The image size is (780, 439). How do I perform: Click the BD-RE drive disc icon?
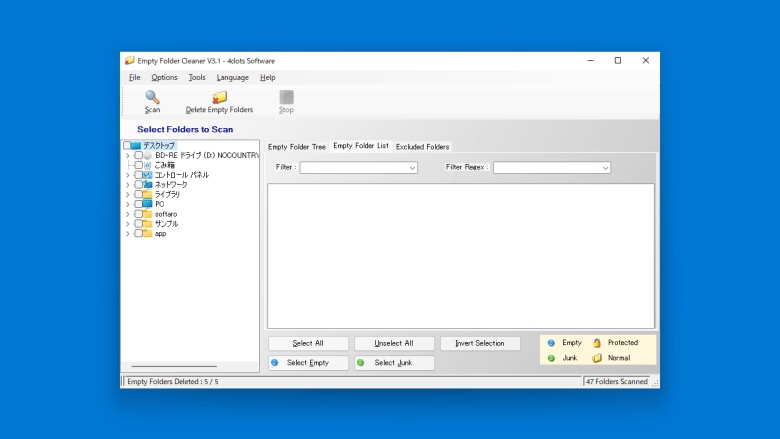tap(148, 155)
